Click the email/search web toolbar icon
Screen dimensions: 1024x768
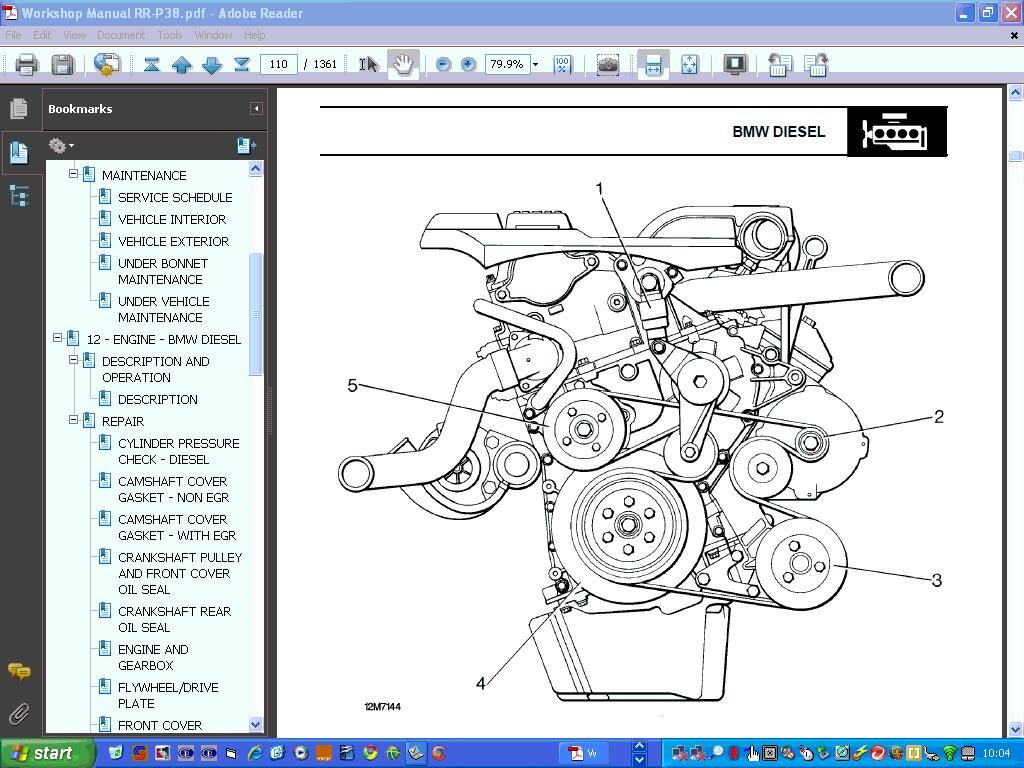[106, 64]
